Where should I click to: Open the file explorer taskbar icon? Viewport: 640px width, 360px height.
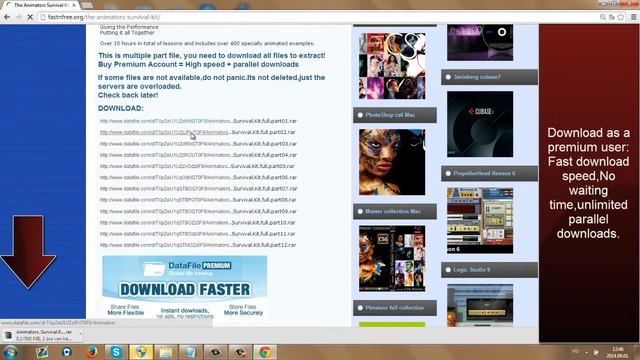(166, 352)
